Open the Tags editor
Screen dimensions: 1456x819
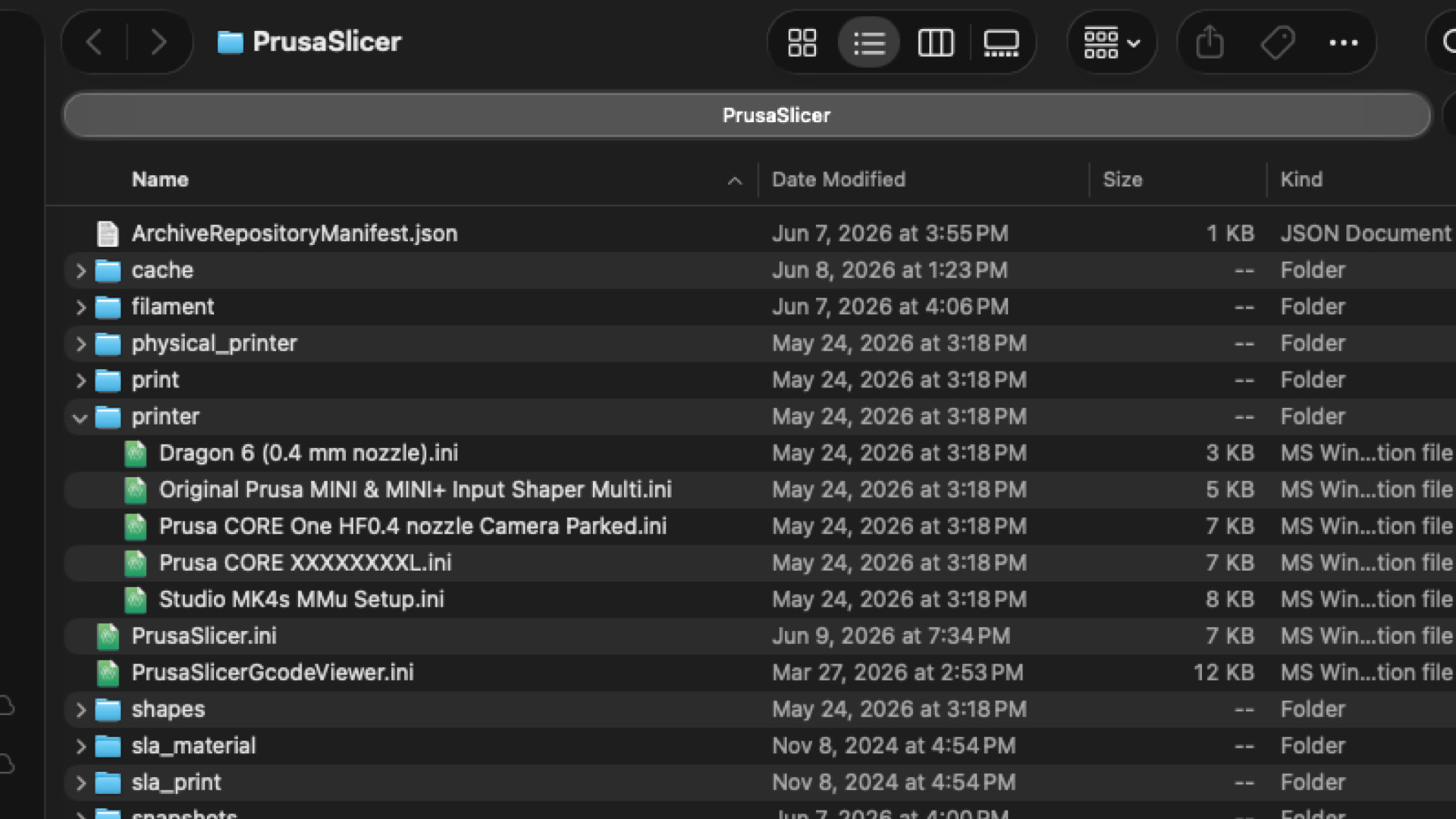click(x=1277, y=42)
